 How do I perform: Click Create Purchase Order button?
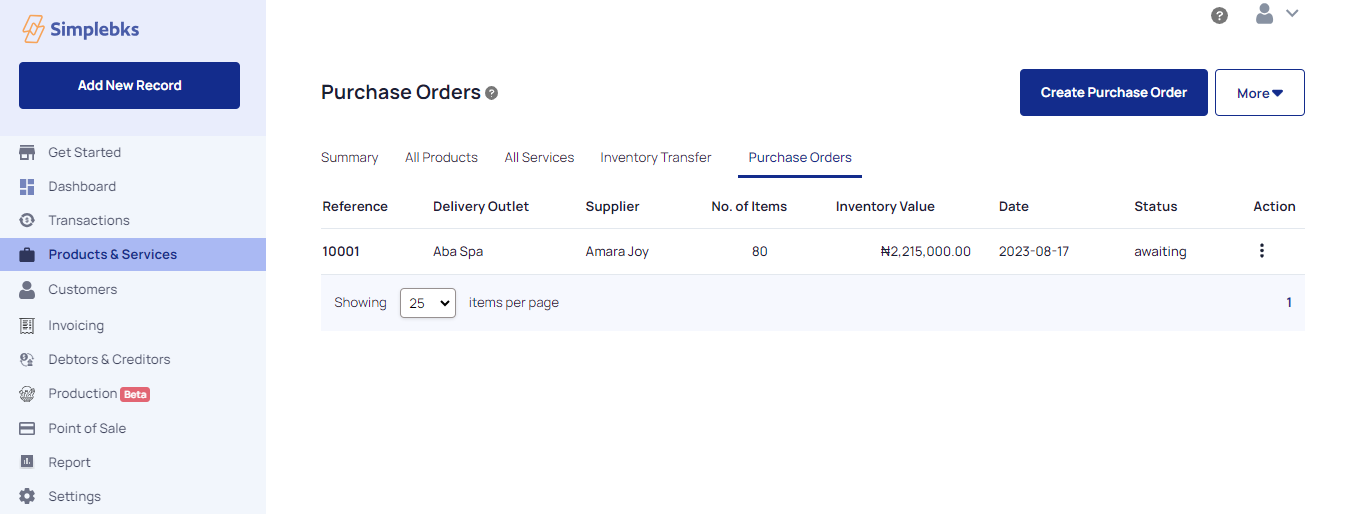click(1114, 92)
